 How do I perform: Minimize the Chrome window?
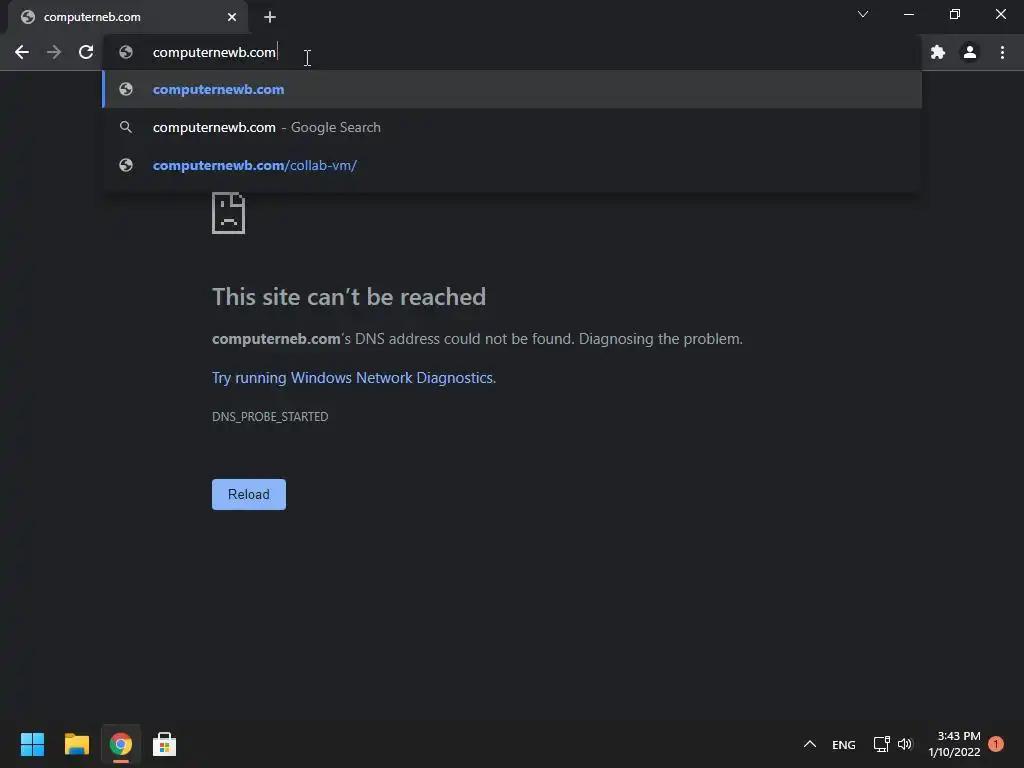(x=909, y=14)
